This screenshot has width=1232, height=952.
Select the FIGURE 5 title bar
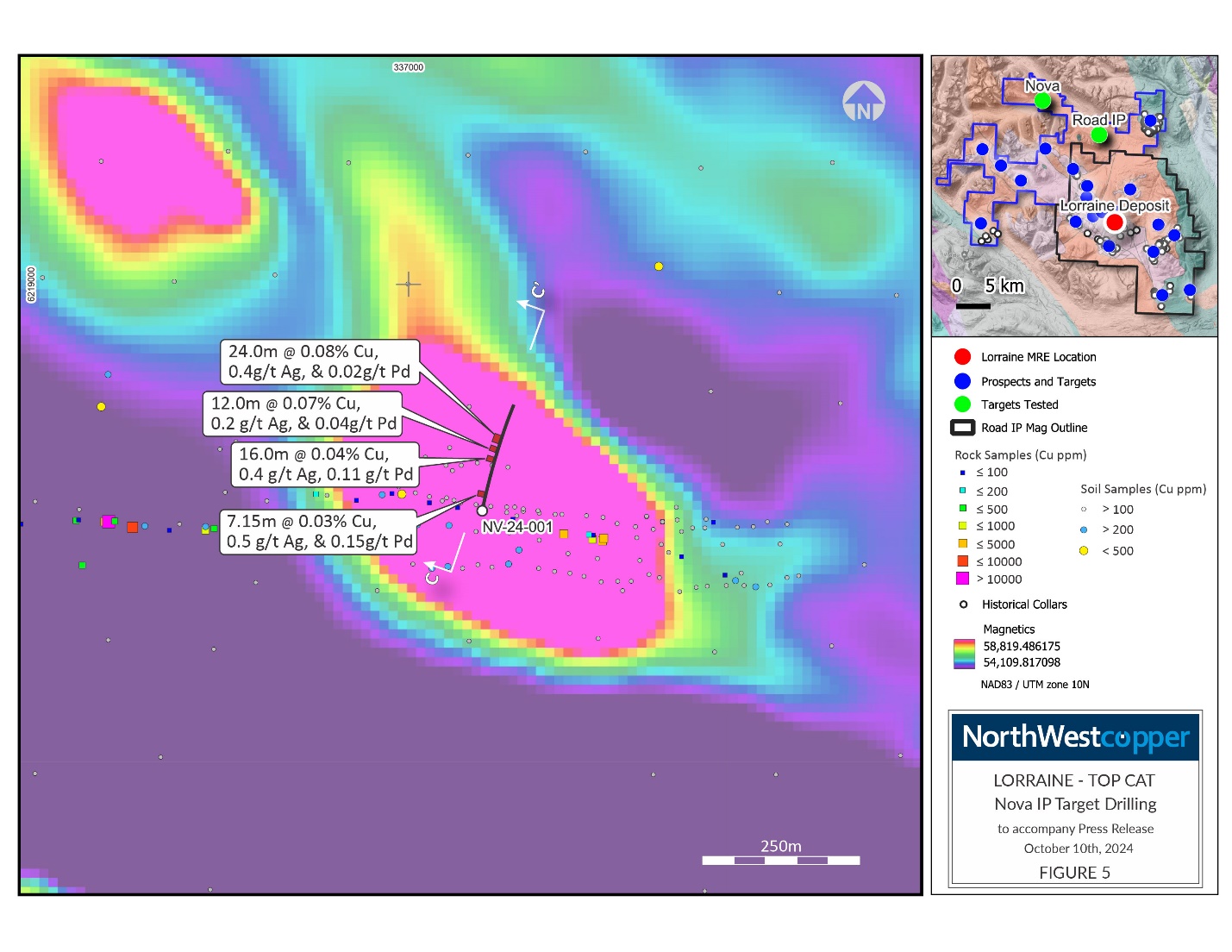click(x=1074, y=873)
